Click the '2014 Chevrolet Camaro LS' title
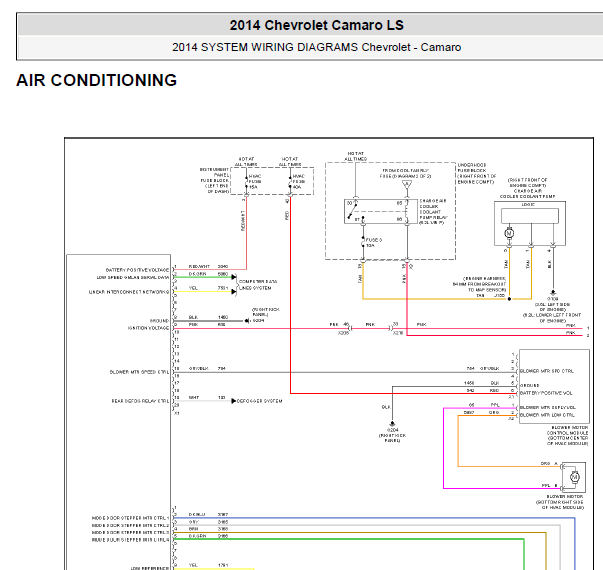This screenshot has width=603, height=570. (x=316, y=25)
